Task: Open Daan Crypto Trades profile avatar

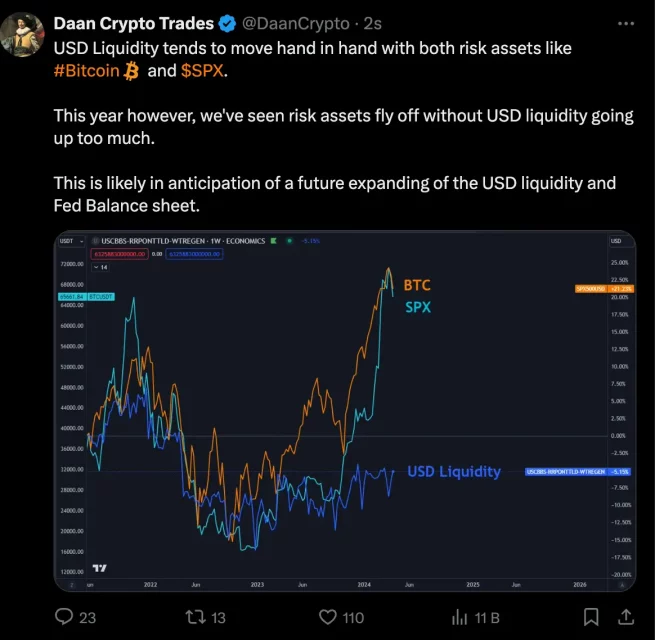Action: [22, 34]
